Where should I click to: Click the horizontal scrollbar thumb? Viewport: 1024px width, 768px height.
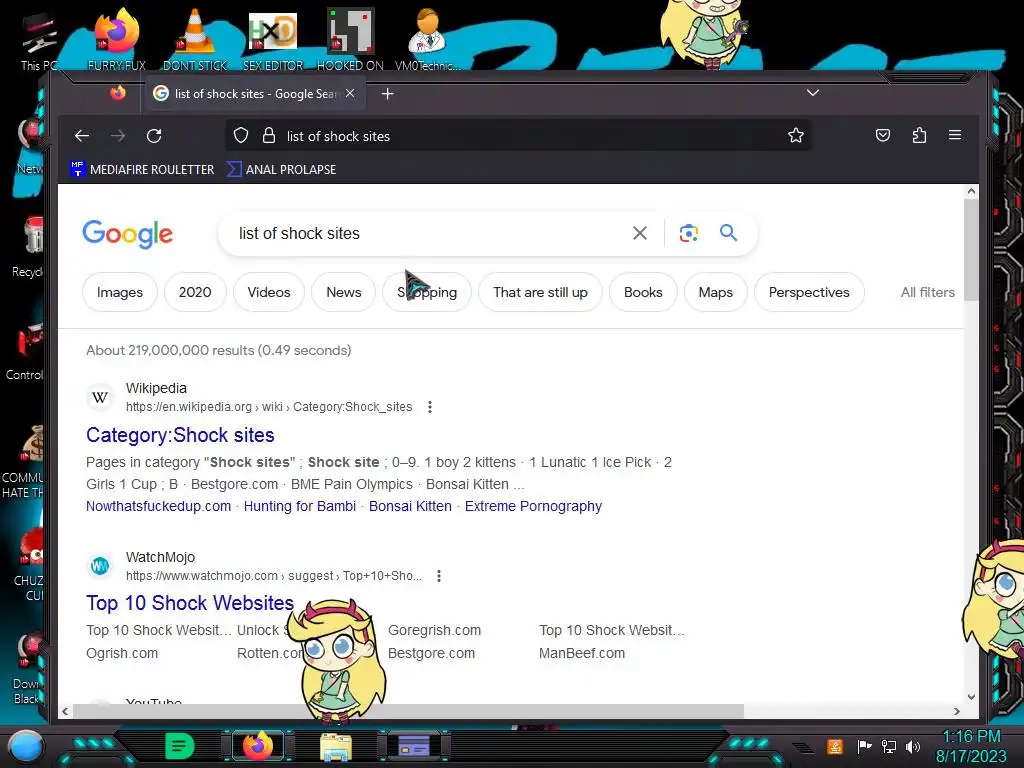[x=408, y=711]
